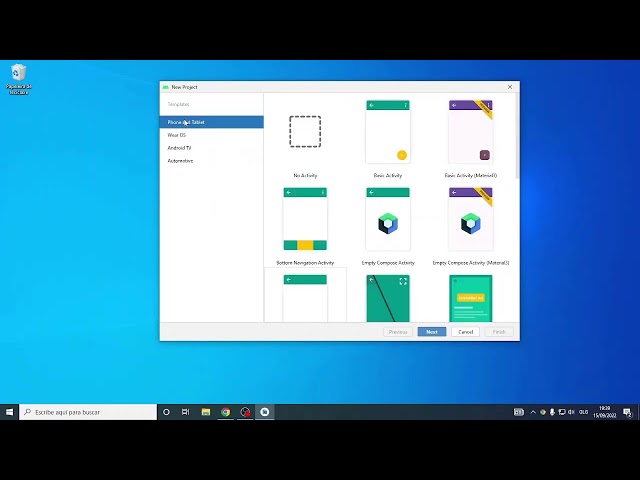The height and width of the screenshot is (480, 640).
Task: Select Phone and Tablet category
Action: [x=211, y=122]
